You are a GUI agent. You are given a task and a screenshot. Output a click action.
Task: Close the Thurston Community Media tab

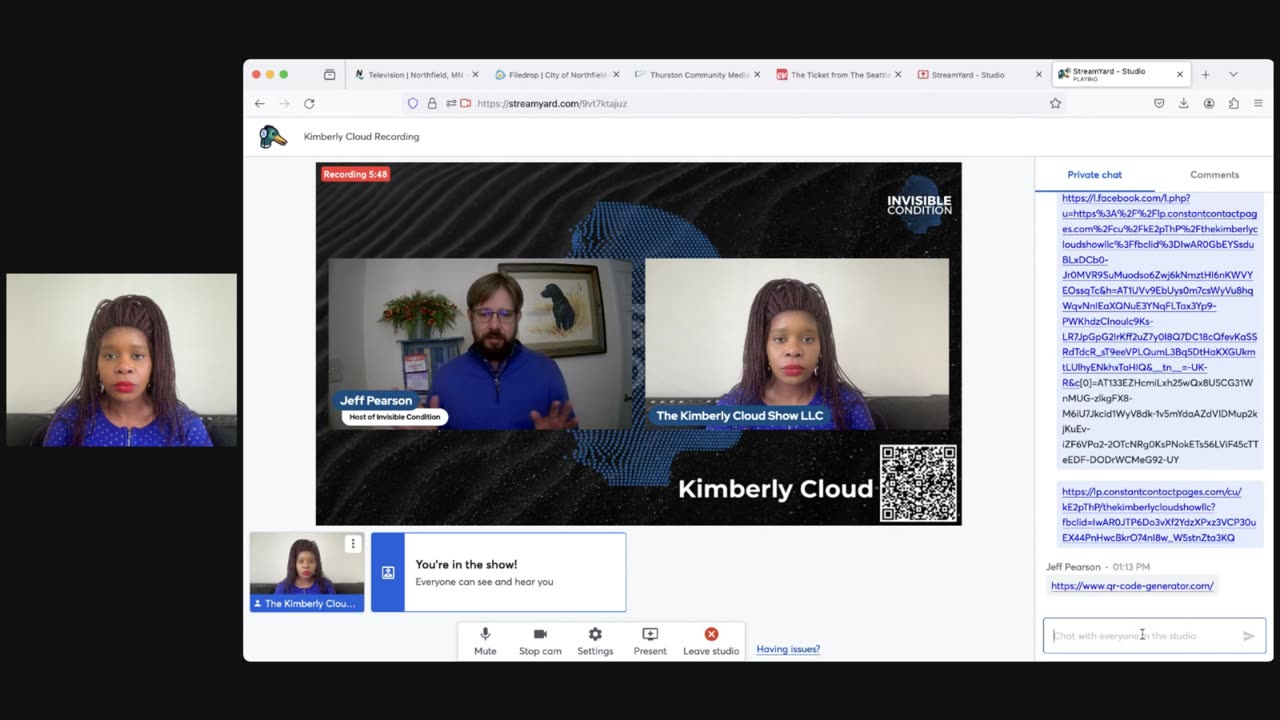757,74
